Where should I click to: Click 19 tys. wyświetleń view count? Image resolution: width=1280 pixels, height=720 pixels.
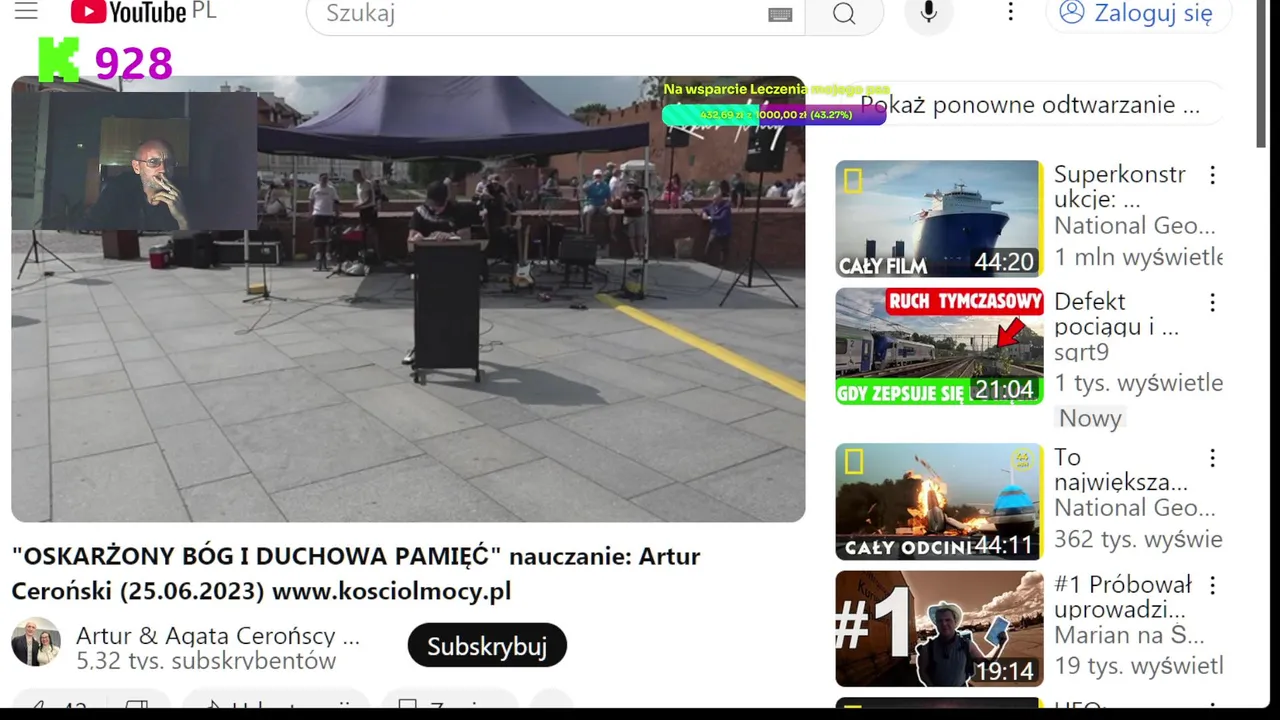[1138, 666]
